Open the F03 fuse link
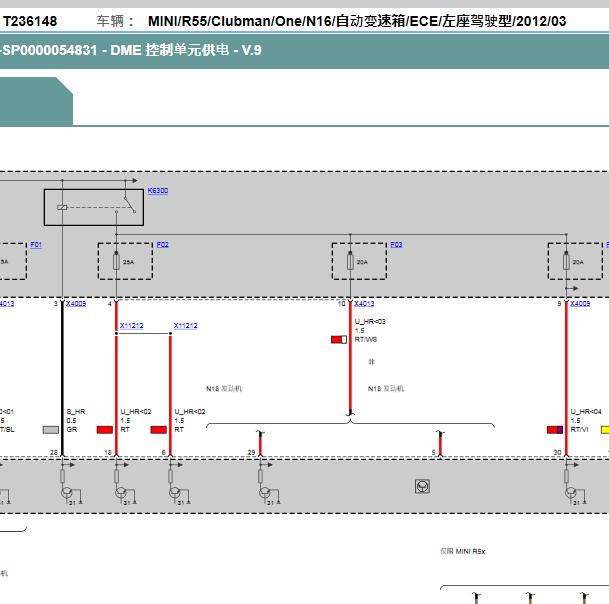Viewport: 609px width, 604px height. coord(396,244)
